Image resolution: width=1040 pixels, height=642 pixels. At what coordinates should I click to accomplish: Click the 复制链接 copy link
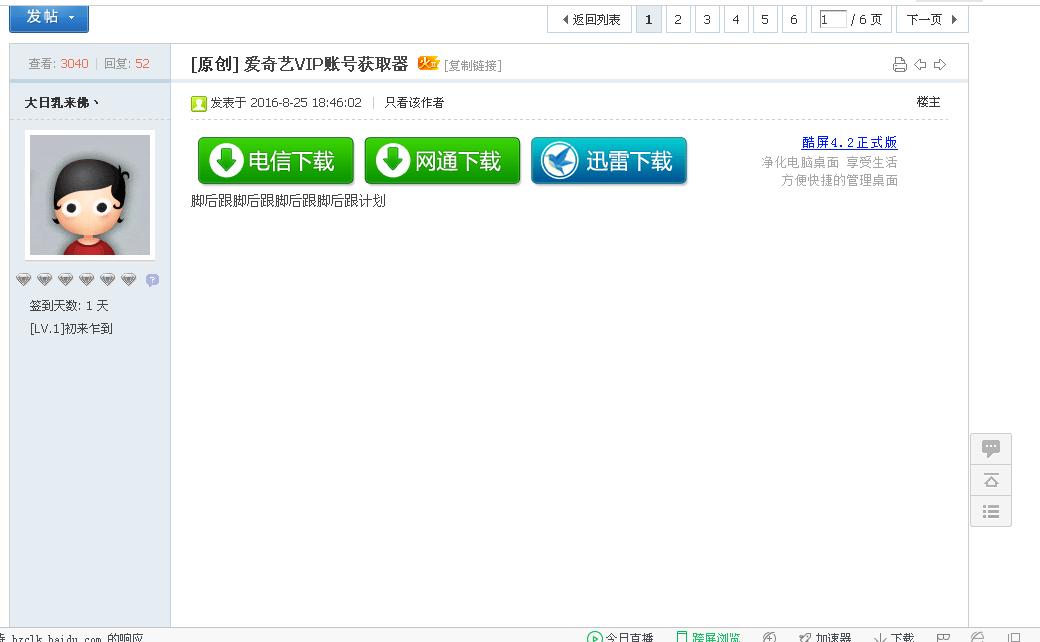click(473, 65)
